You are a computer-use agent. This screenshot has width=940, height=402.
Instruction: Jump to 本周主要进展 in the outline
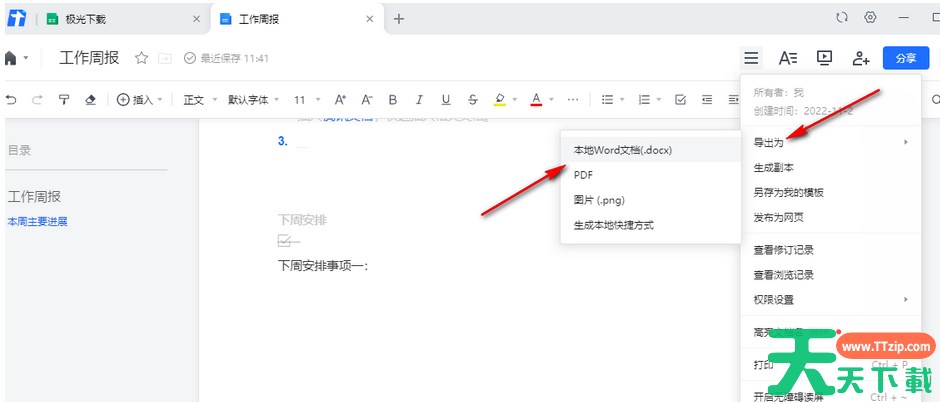pos(37,221)
